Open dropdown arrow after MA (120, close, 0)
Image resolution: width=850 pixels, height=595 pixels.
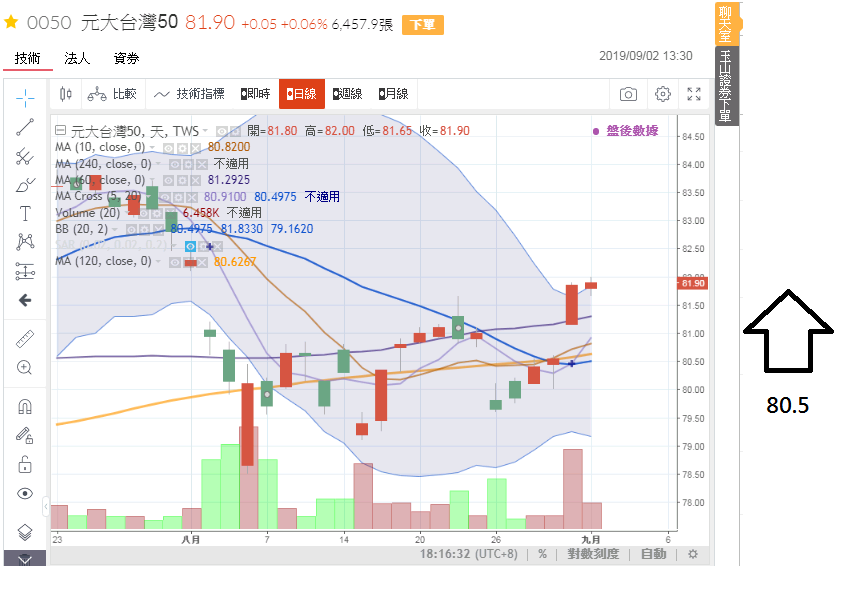click(x=158, y=262)
